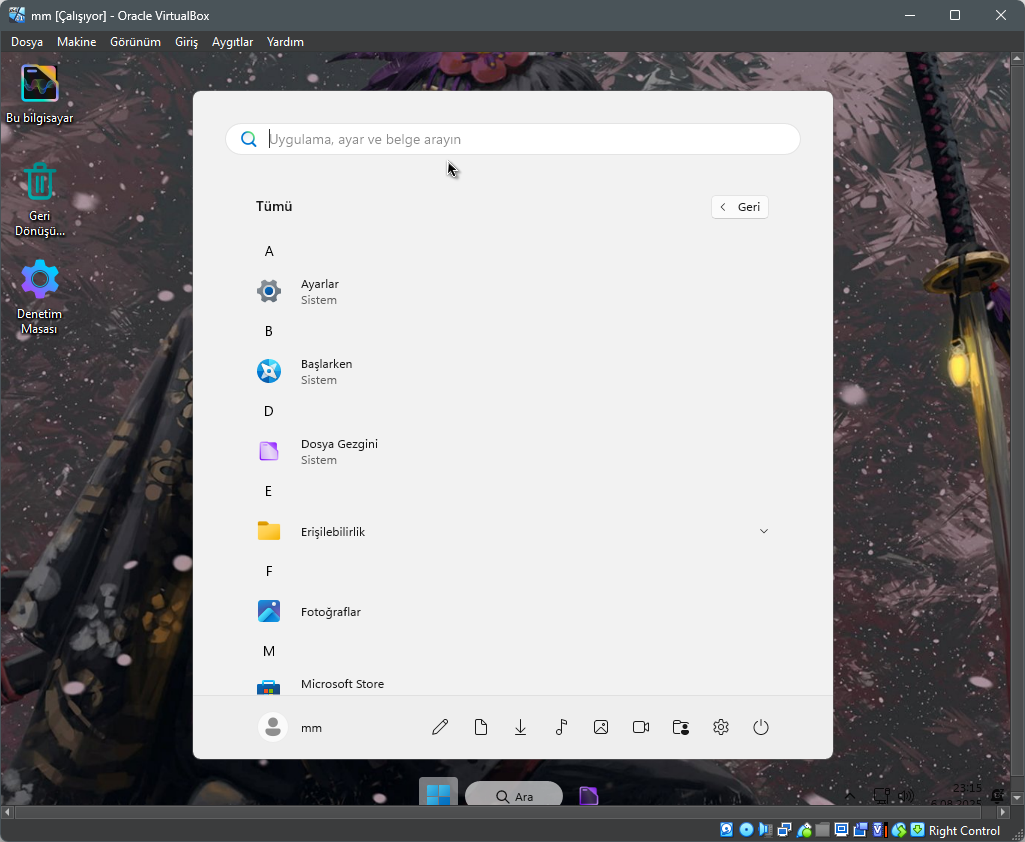Open Ayarlar from the app list
The width and height of the screenshot is (1025, 842).
(x=513, y=292)
